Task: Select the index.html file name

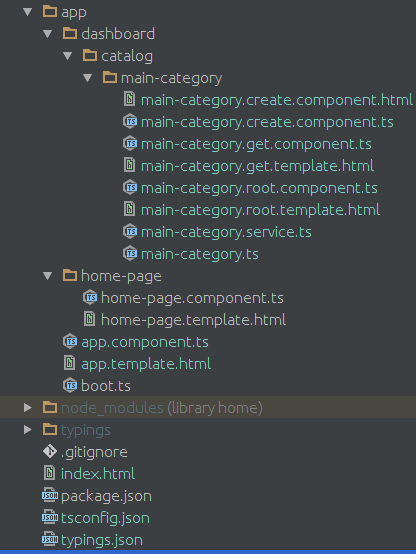Action: 98,474
